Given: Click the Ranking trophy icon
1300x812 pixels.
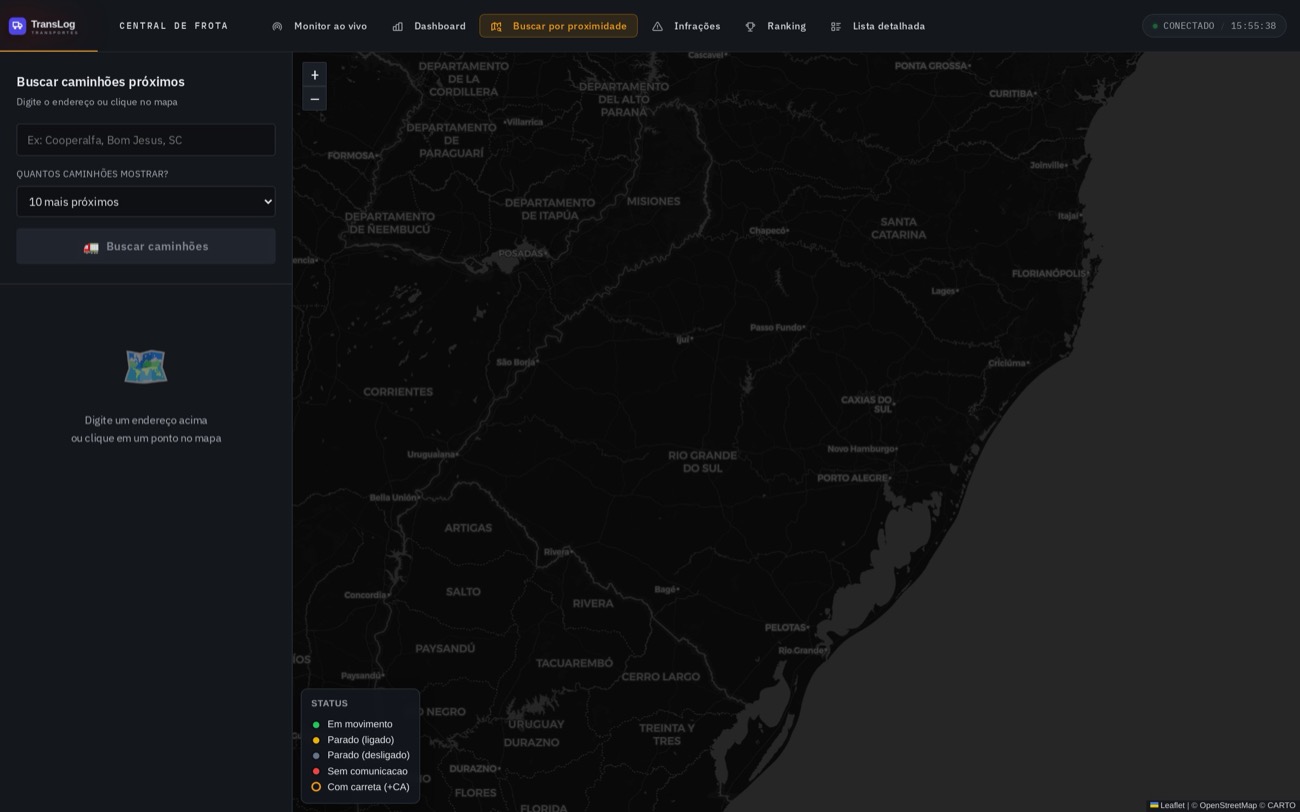Looking at the screenshot, I should [x=751, y=26].
